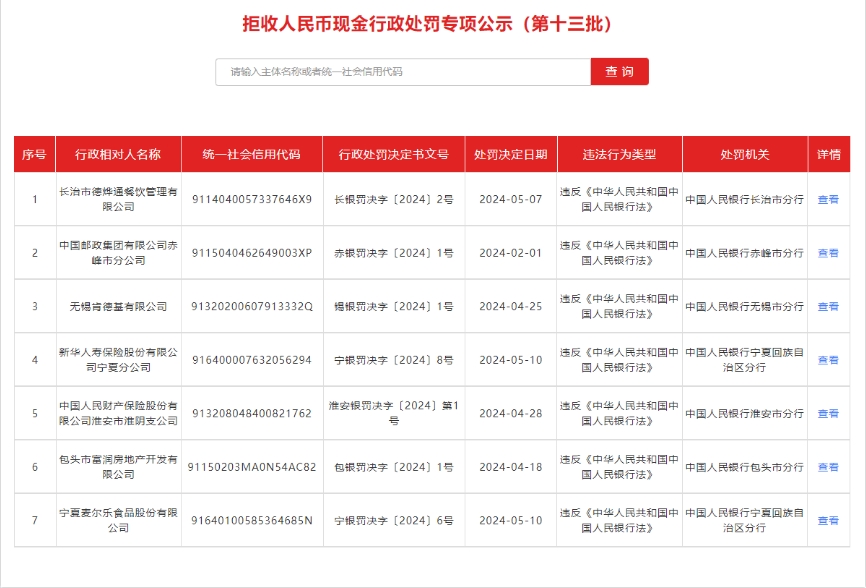This screenshot has width=866, height=588.
Task: Select company name 无锡肯德基有限公司
Action: pos(118,306)
